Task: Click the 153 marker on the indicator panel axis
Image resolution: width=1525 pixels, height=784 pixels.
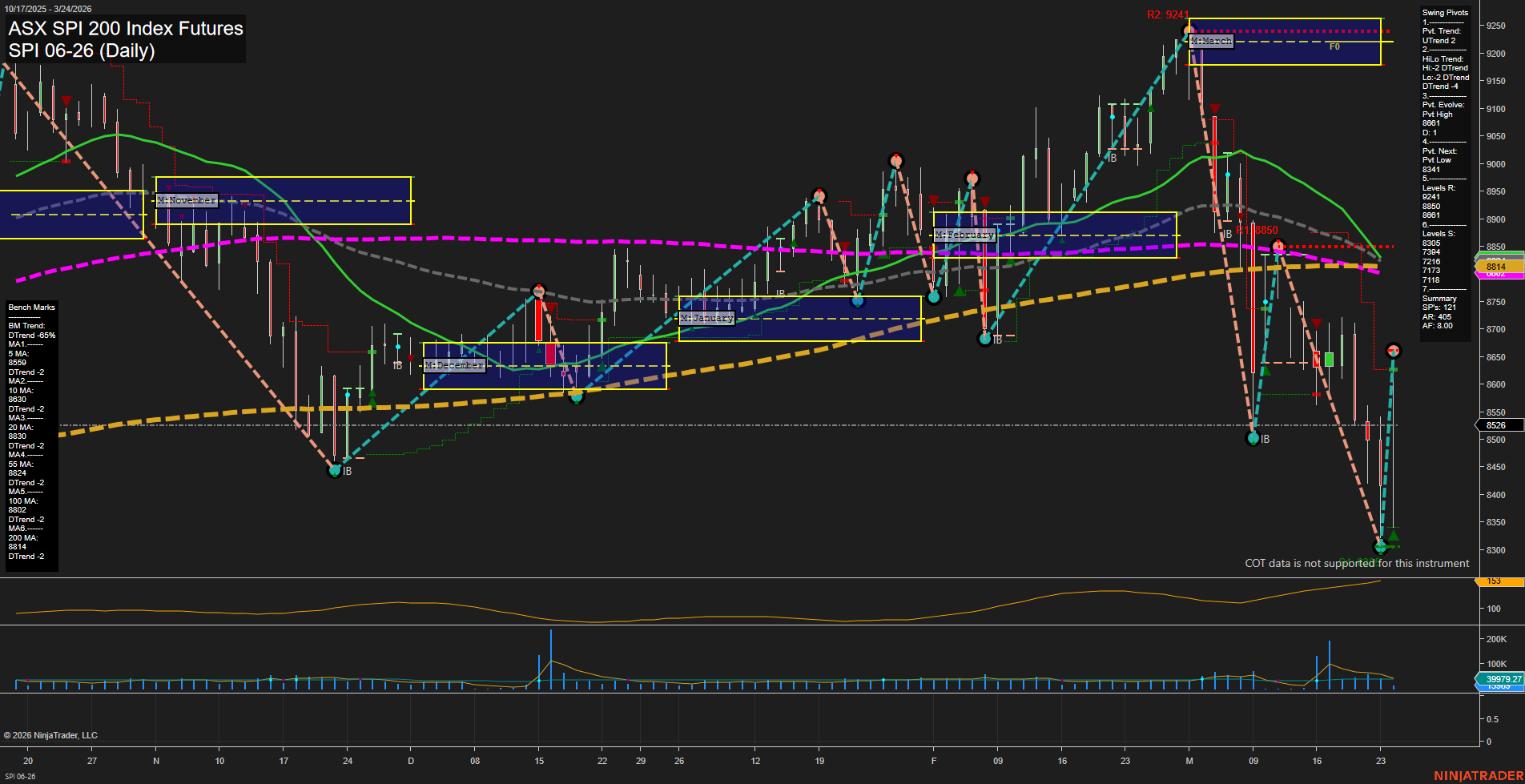Action: (x=1495, y=581)
